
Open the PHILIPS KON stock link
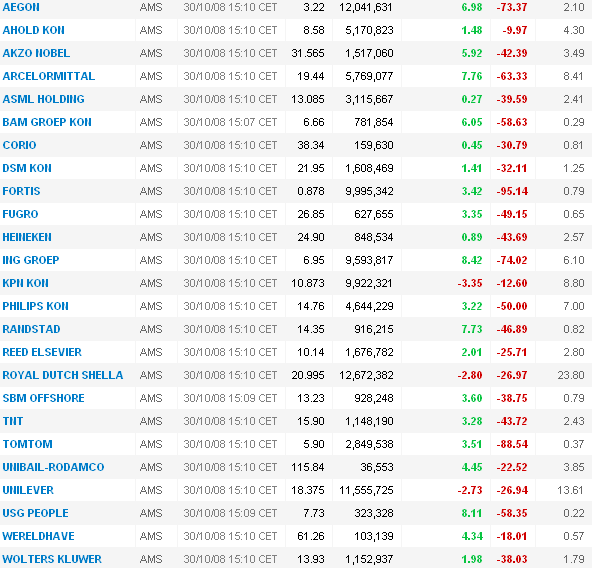[35, 306]
